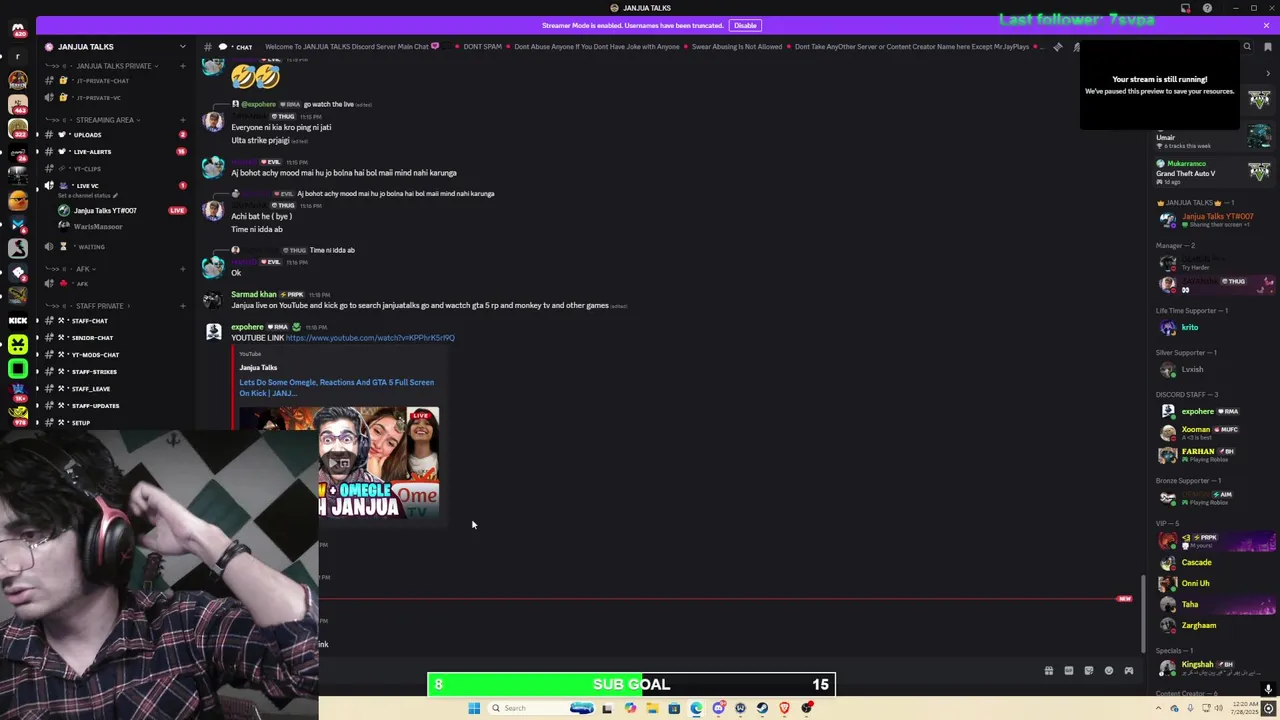Open Discord direct messages home icon

coord(18,30)
